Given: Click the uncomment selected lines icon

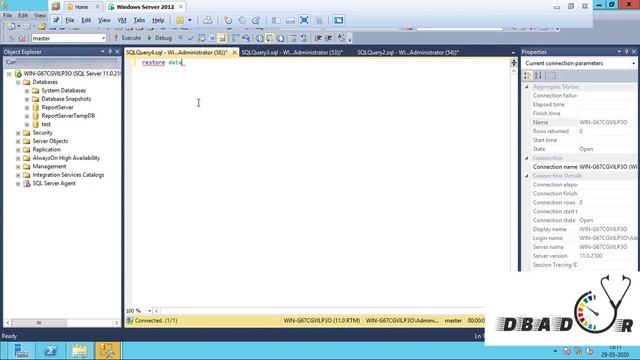Looking at the screenshot, I should coord(304,38).
